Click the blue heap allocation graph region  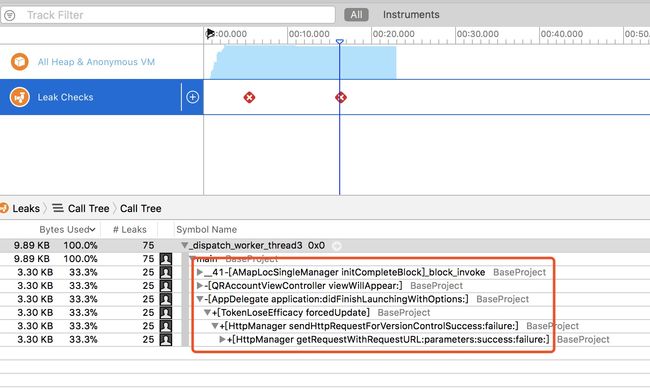pyautogui.click(x=303, y=62)
